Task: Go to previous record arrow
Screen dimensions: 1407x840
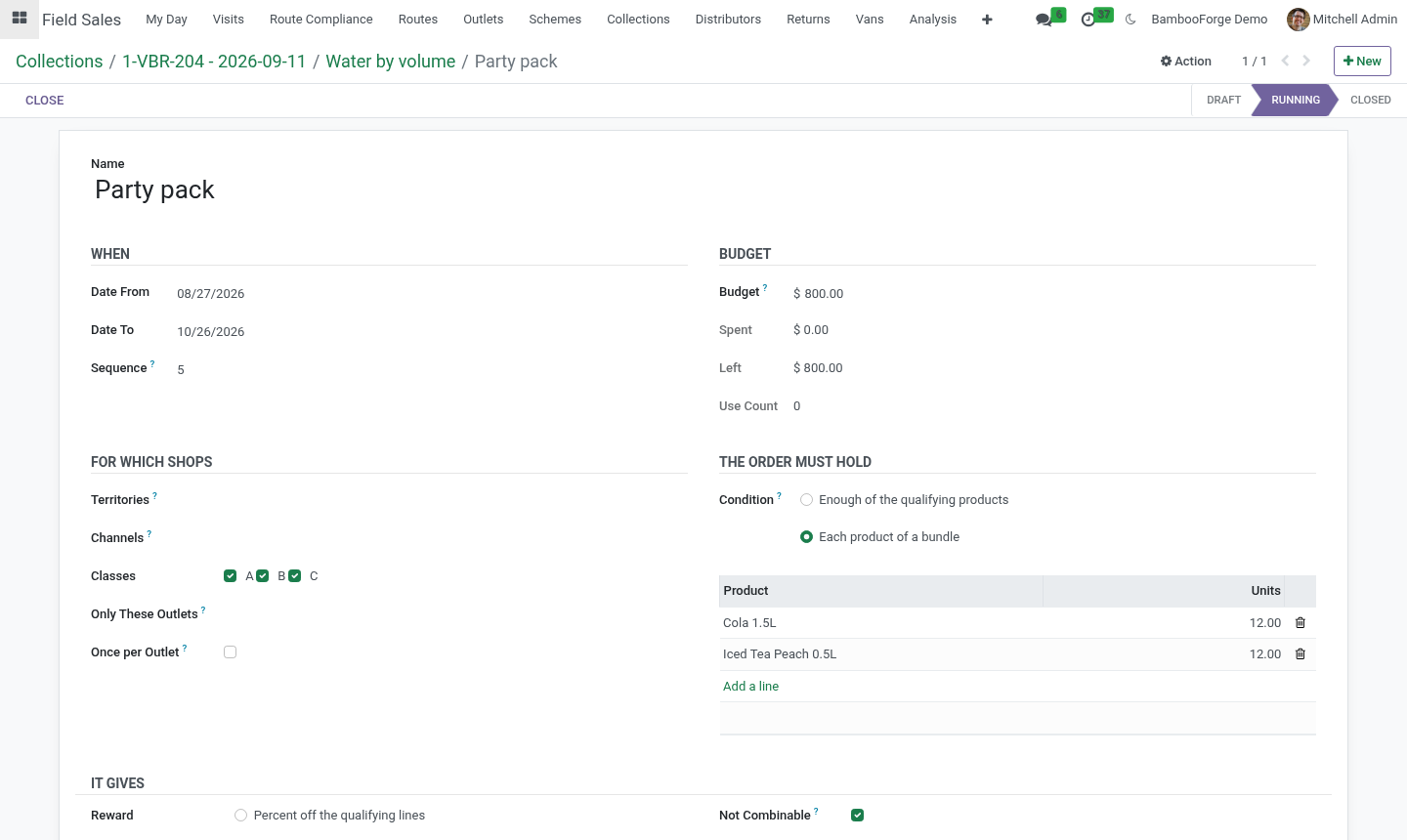Action: (1285, 61)
